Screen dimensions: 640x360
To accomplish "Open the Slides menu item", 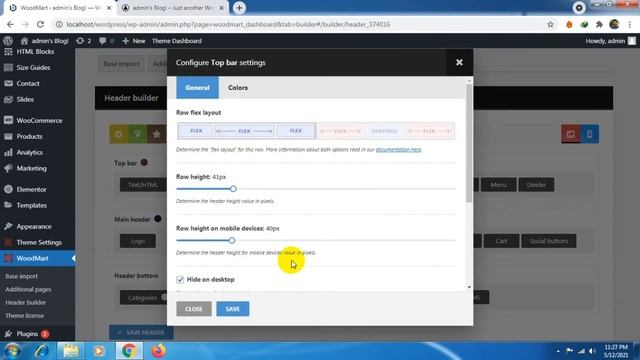I will (x=25, y=100).
